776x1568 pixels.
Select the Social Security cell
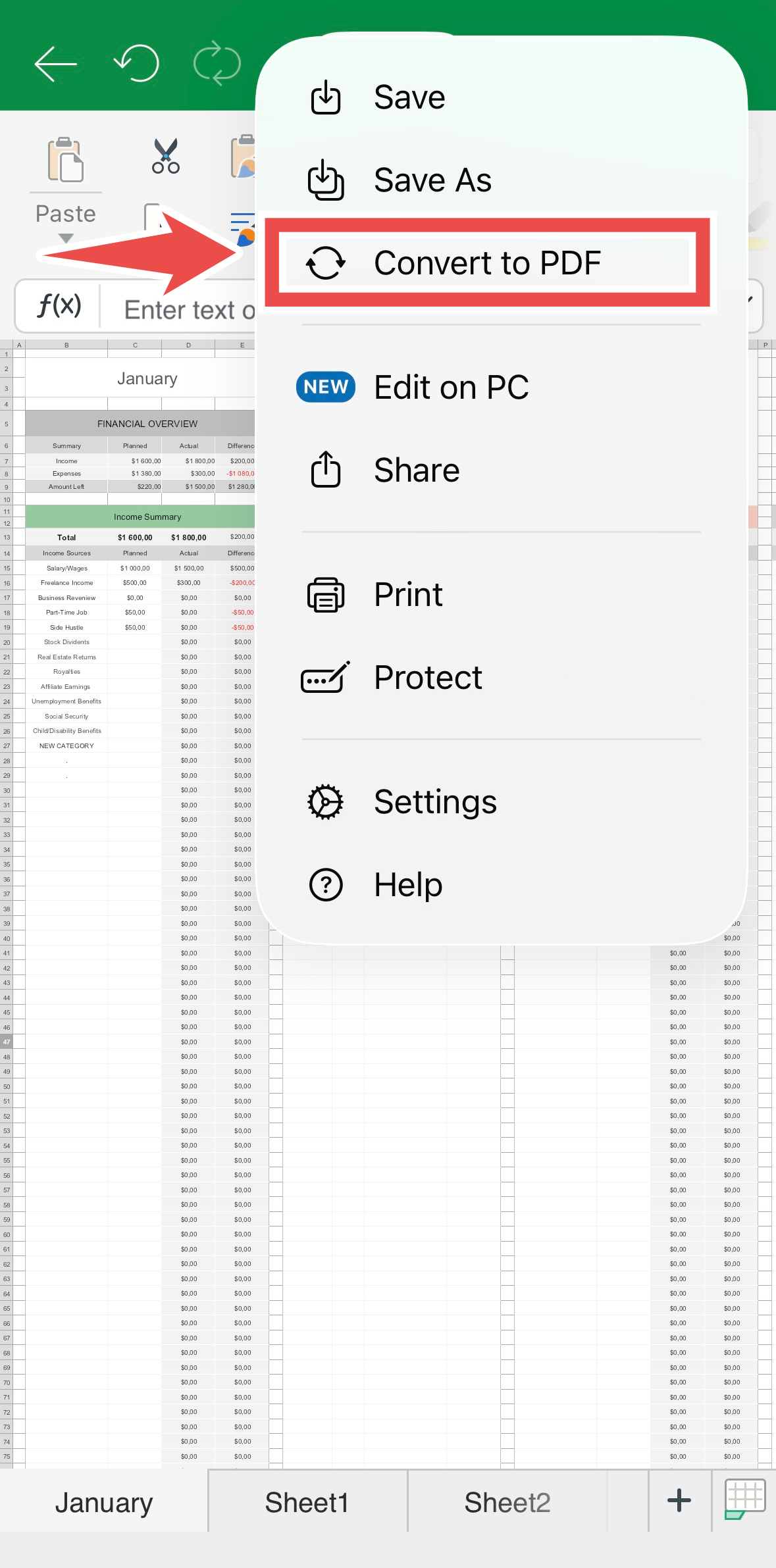(x=66, y=717)
